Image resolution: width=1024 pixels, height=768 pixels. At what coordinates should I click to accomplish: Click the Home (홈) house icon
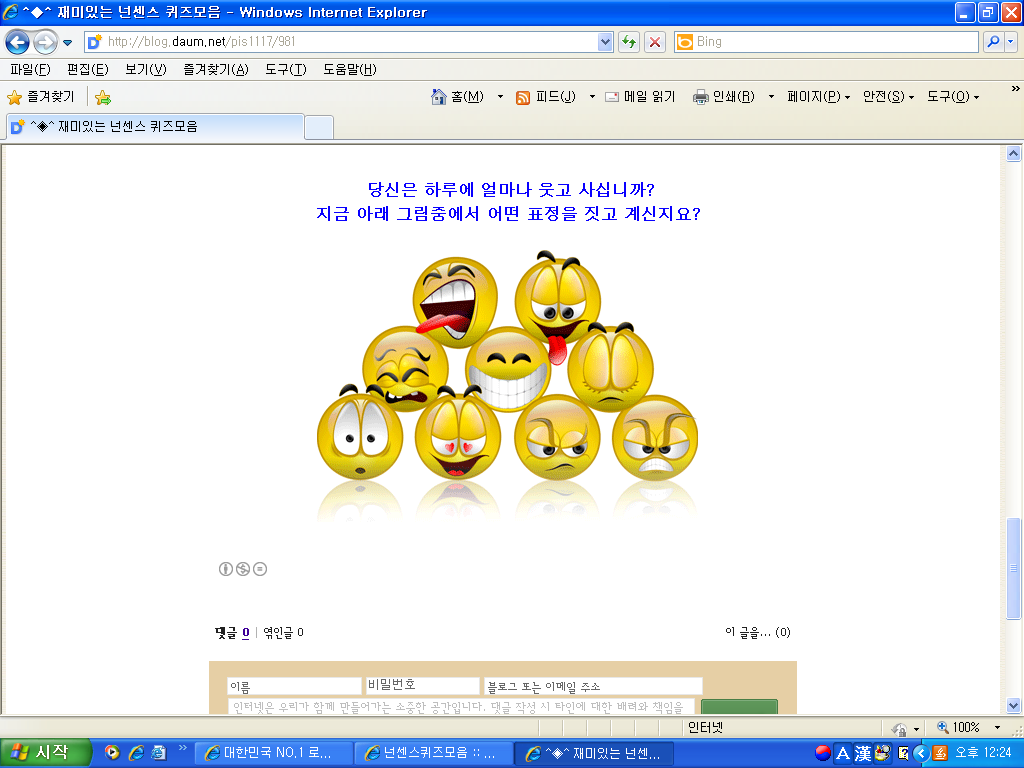439,97
